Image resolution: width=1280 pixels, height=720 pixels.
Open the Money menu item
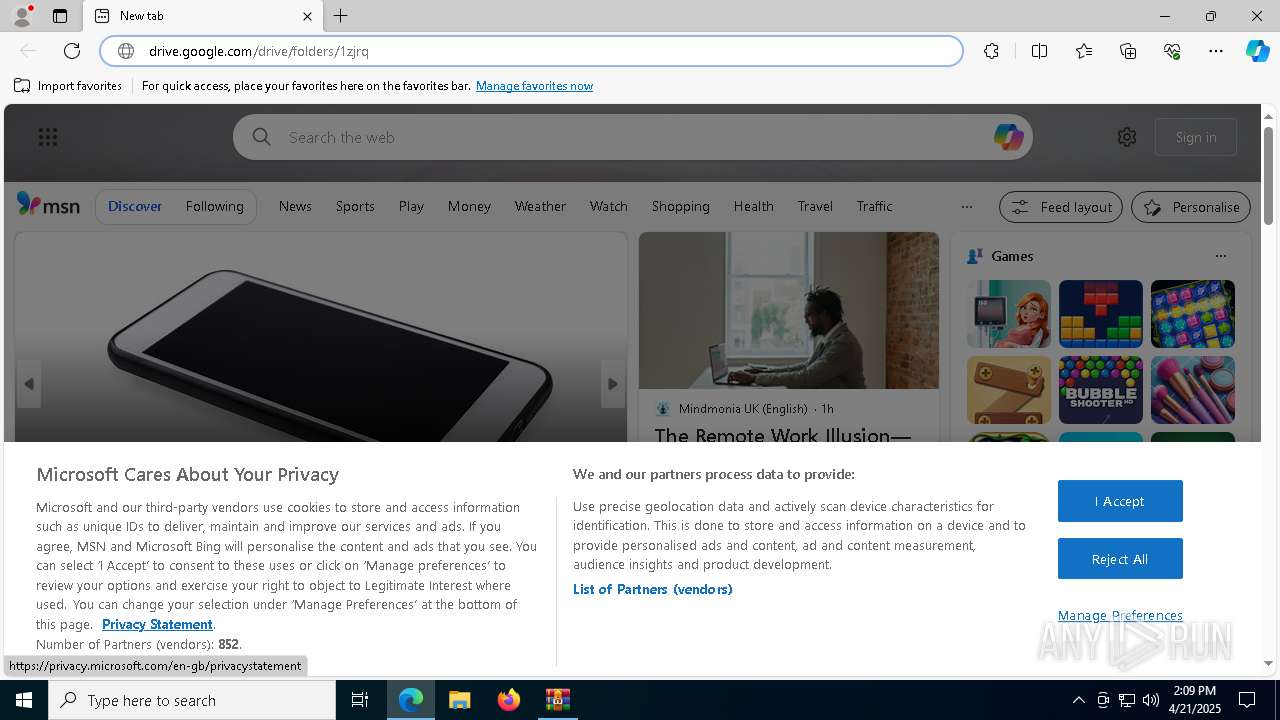(469, 206)
